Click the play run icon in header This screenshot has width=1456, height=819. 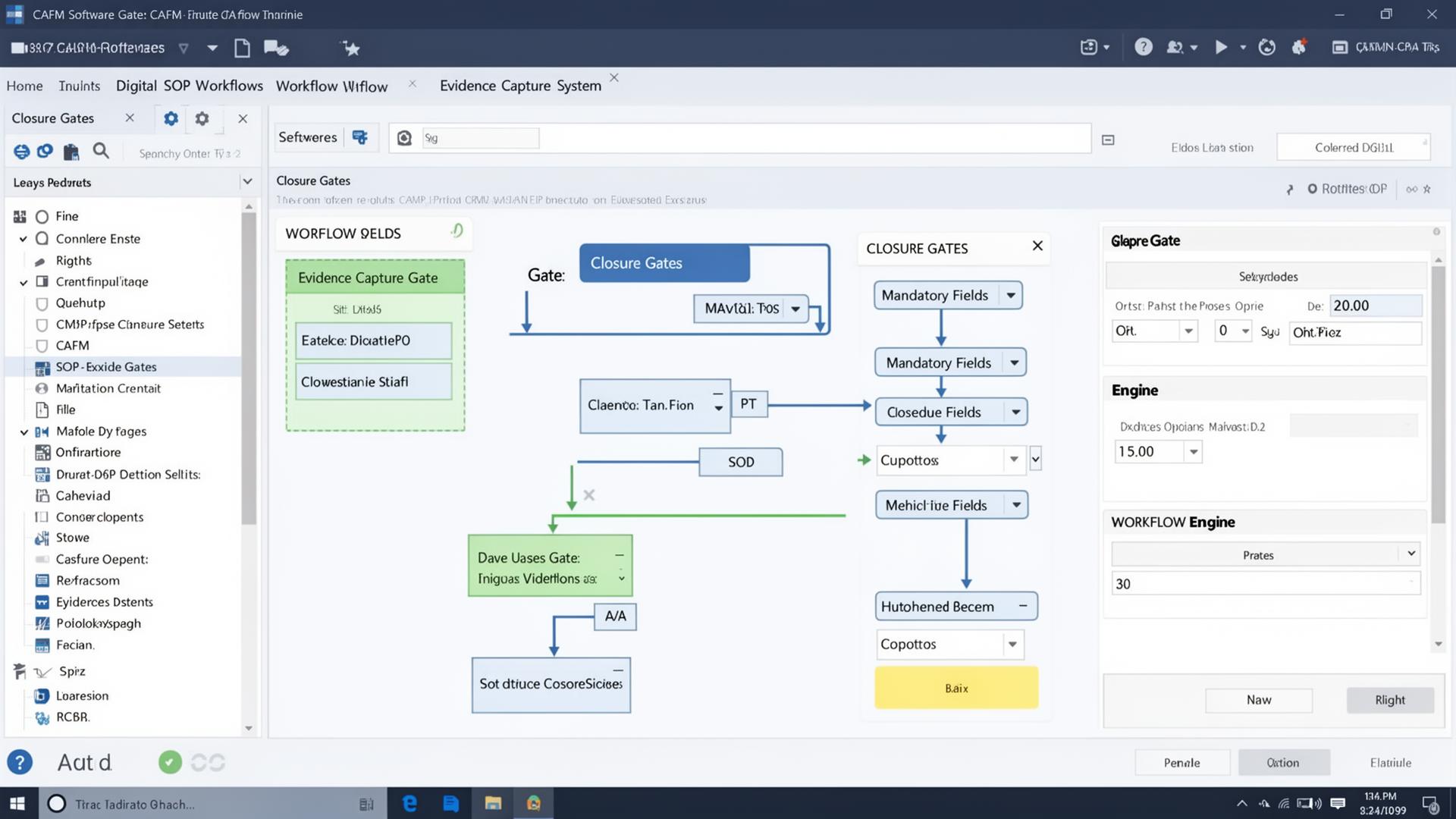pos(1220,47)
